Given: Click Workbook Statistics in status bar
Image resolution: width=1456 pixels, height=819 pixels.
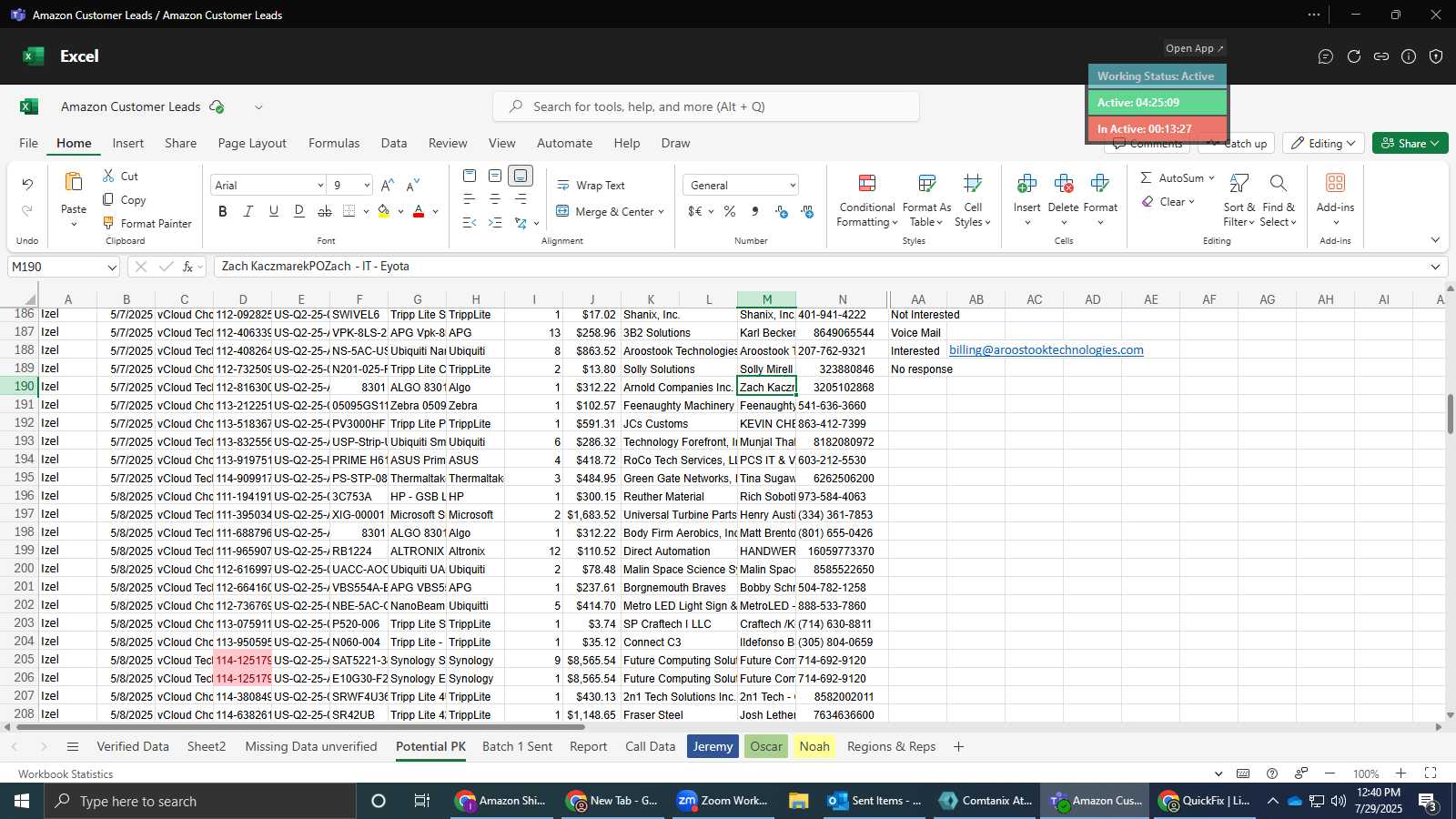Looking at the screenshot, I should point(66,773).
